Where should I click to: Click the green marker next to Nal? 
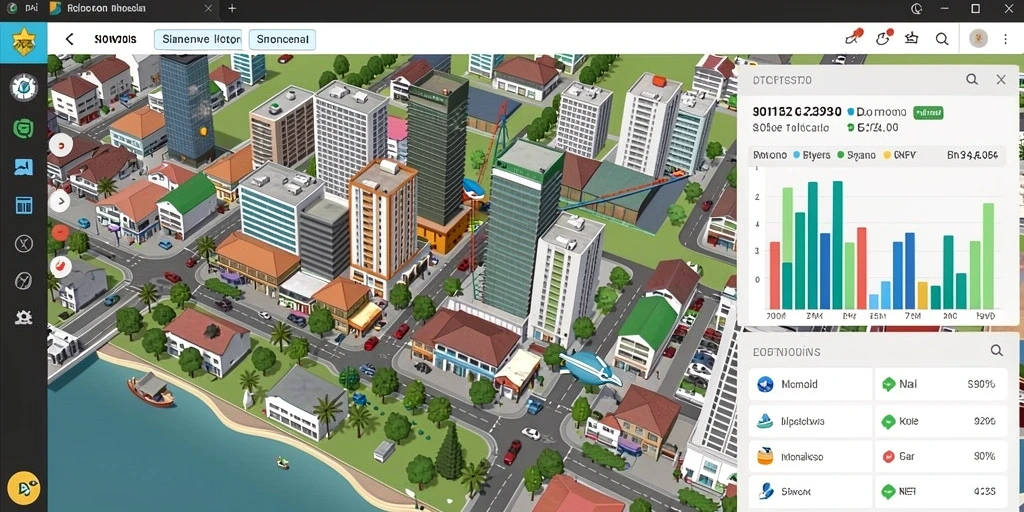[888, 385]
